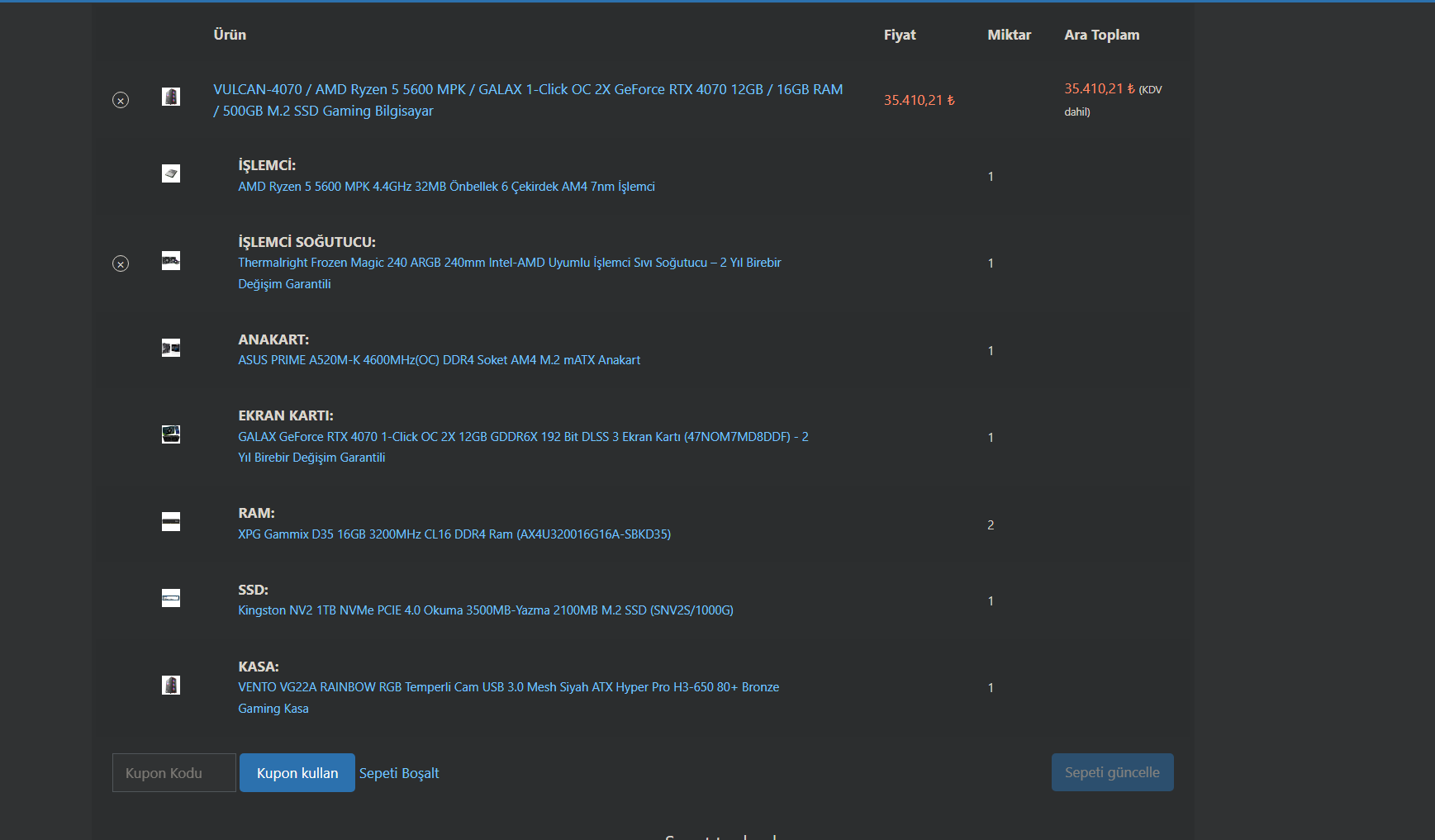
Task: Focus the Kupon Kodu input field
Action: coord(174,773)
